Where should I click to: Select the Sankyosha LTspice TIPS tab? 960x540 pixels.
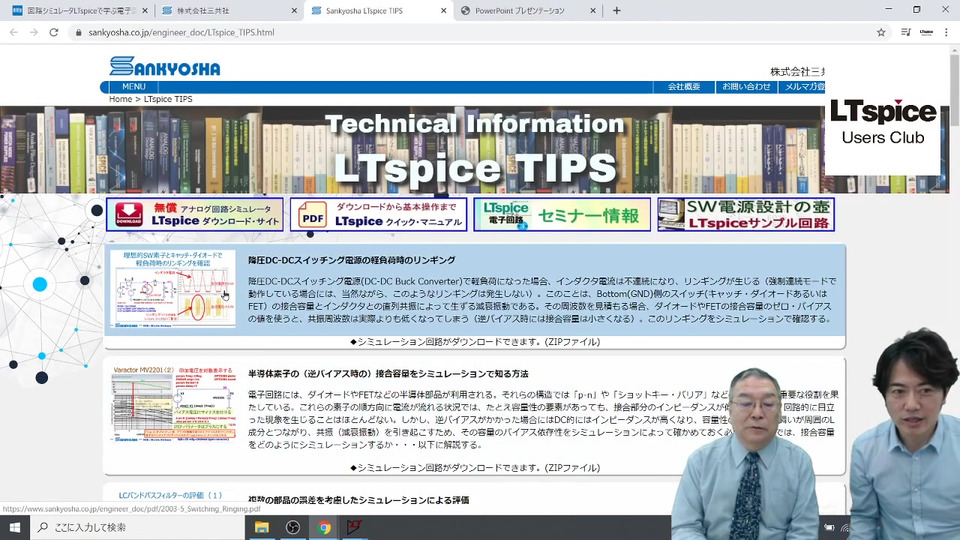click(x=377, y=10)
